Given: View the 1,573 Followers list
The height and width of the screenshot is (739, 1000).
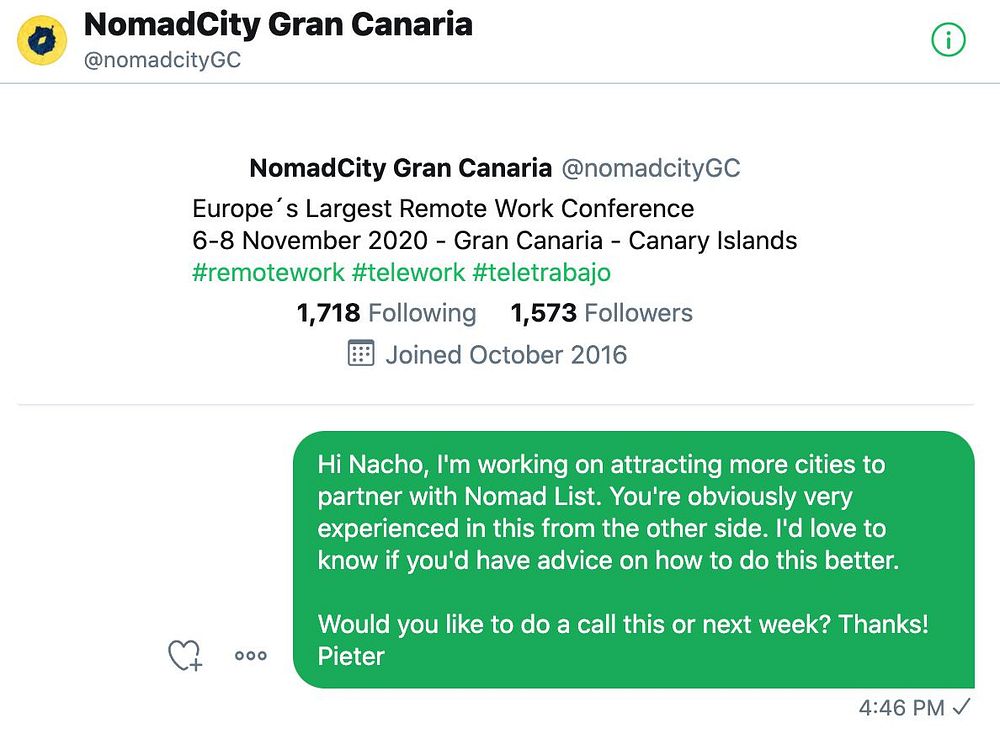Looking at the screenshot, I should point(601,313).
